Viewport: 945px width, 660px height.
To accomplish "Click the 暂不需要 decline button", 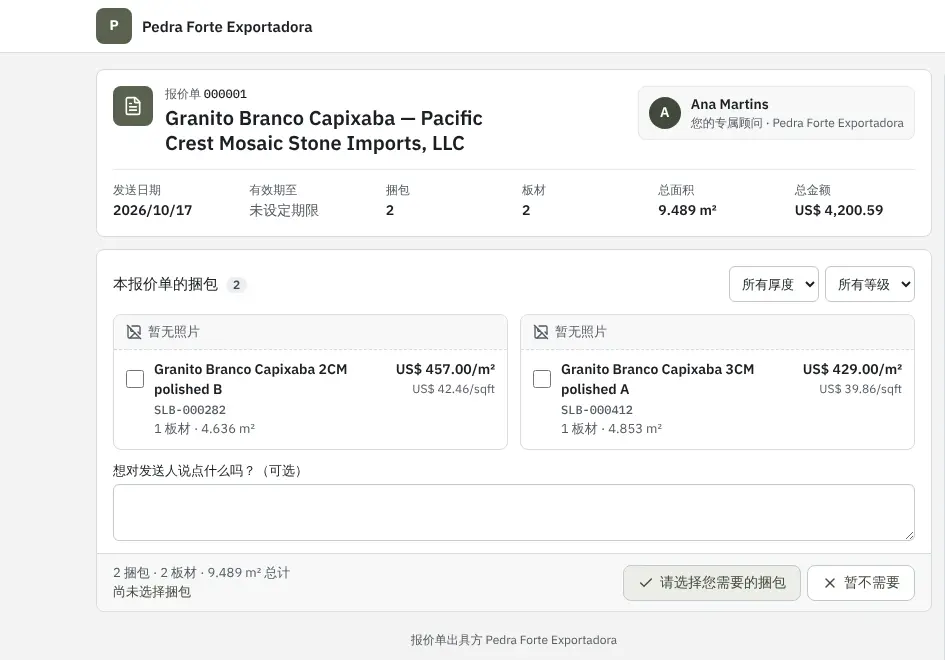I will click(x=861, y=583).
